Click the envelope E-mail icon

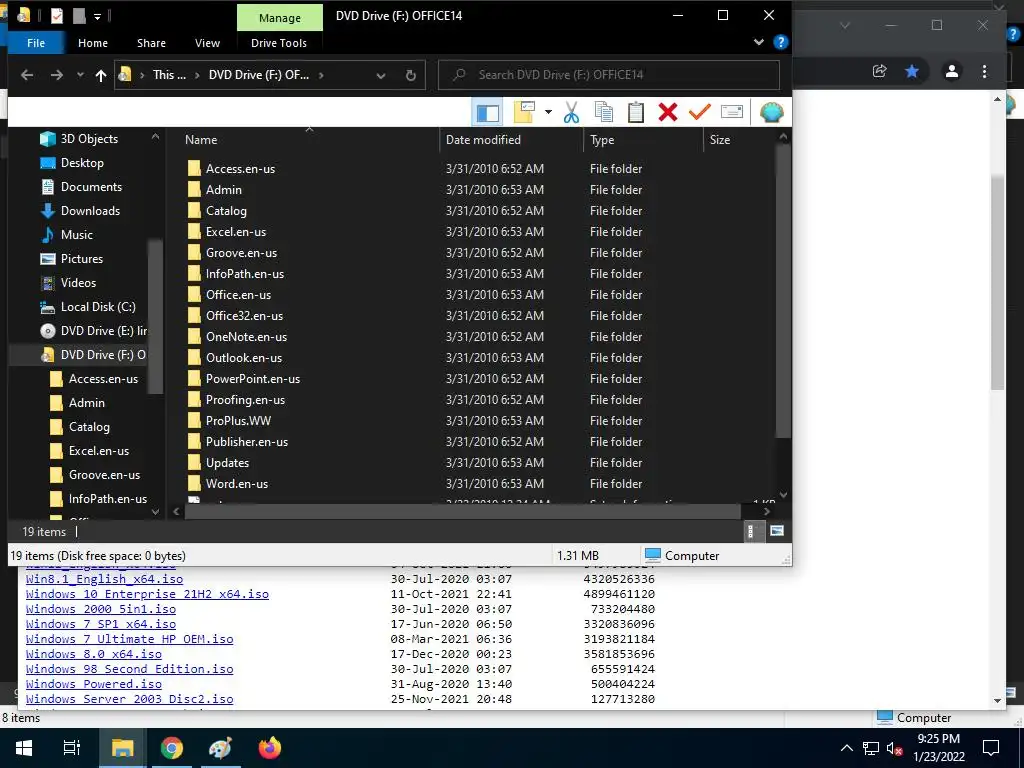pyautogui.click(x=731, y=112)
